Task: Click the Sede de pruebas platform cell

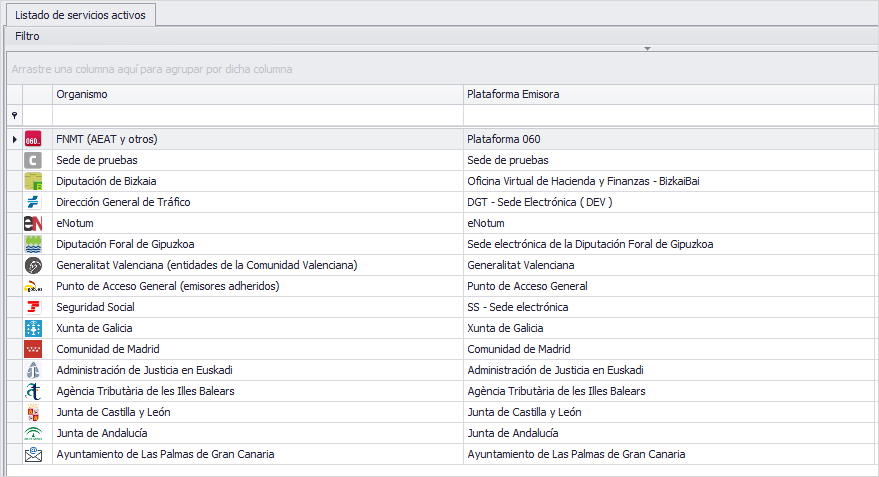Action: (x=669, y=160)
